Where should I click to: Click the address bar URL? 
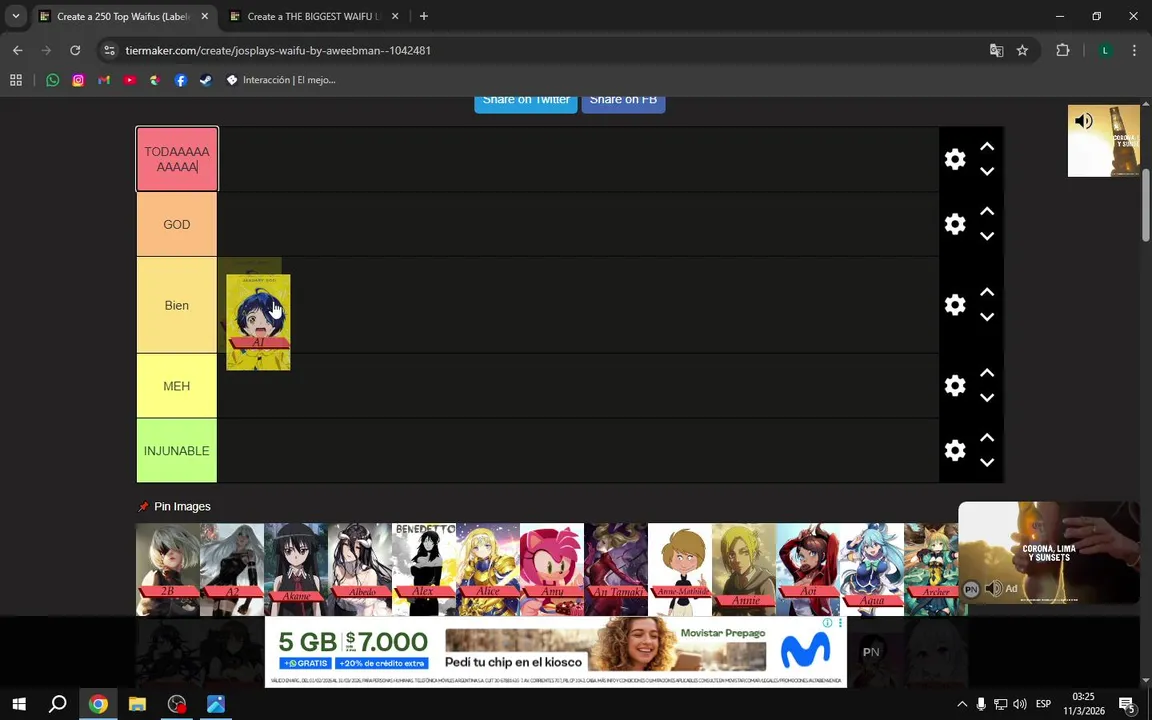point(278,50)
